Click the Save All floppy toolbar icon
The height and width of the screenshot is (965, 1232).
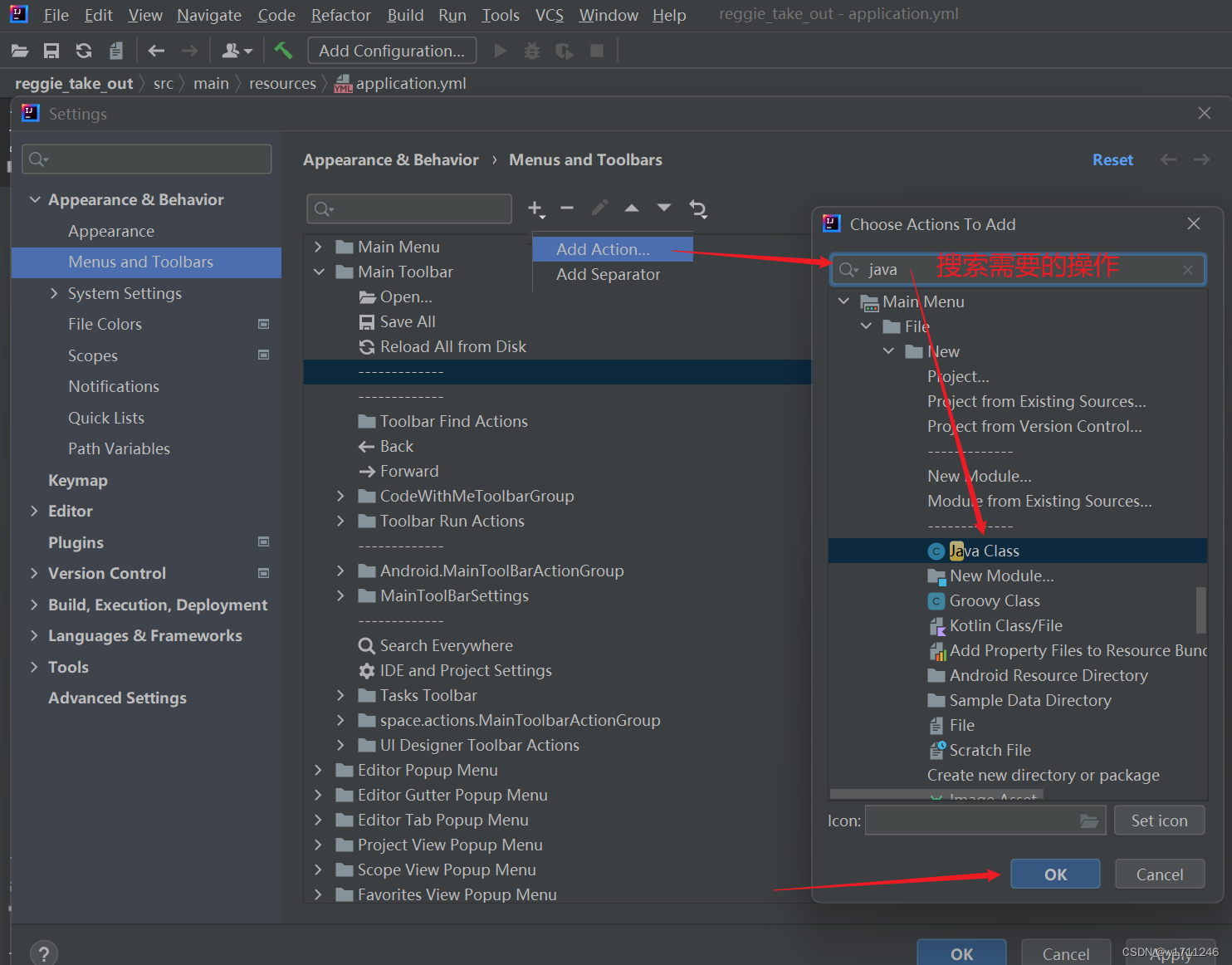pyautogui.click(x=51, y=51)
